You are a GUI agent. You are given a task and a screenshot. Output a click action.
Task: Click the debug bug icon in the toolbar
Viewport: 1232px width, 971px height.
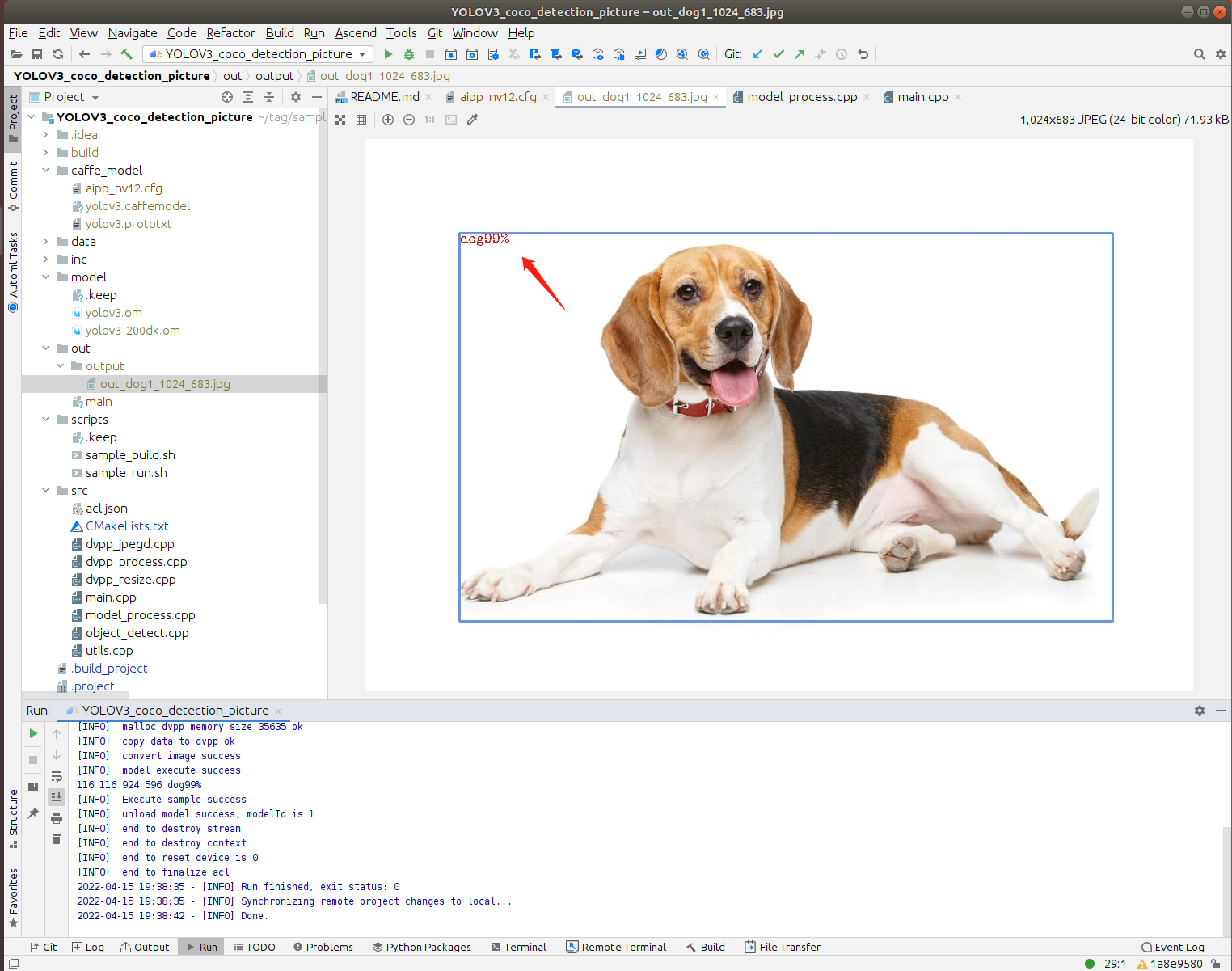point(409,54)
